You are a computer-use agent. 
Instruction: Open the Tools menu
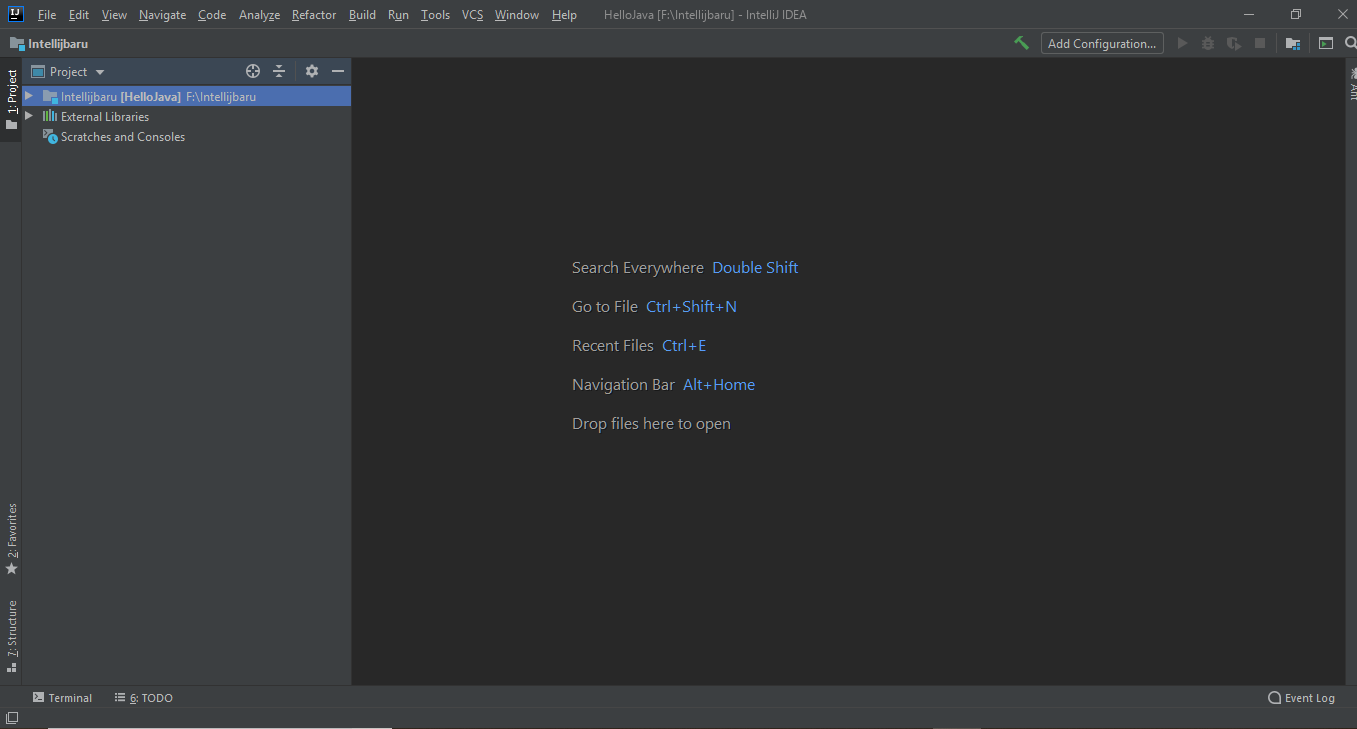pyautogui.click(x=435, y=15)
